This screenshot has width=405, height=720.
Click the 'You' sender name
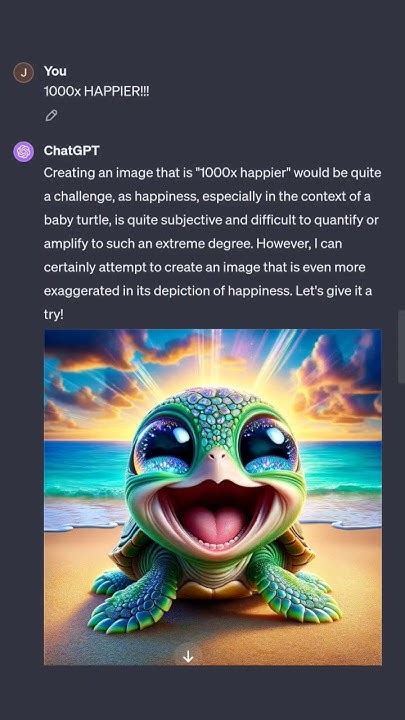point(55,71)
